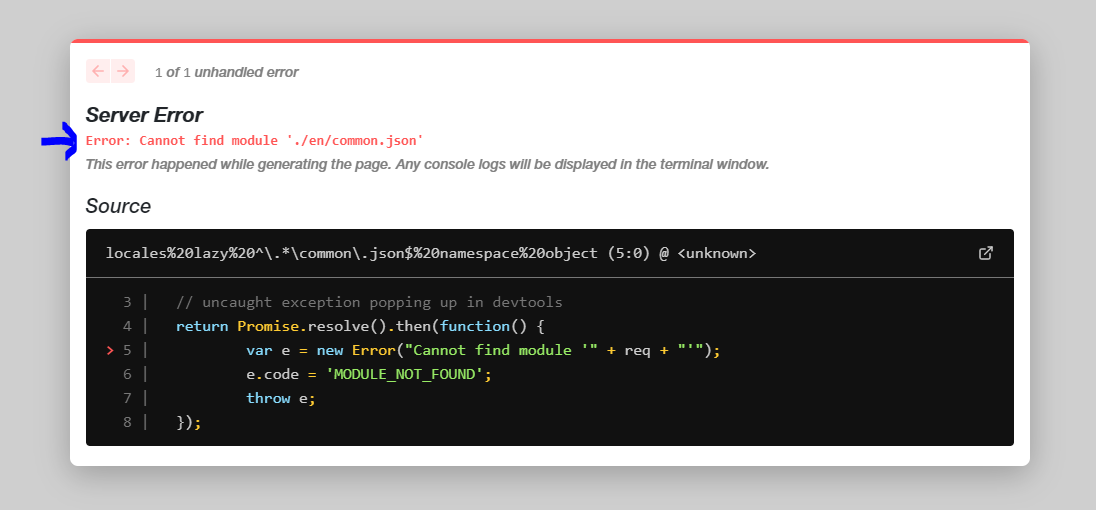The width and height of the screenshot is (1096, 510).
Task: Click highlighted line 5 new Error statement
Action: [x=483, y=350]
